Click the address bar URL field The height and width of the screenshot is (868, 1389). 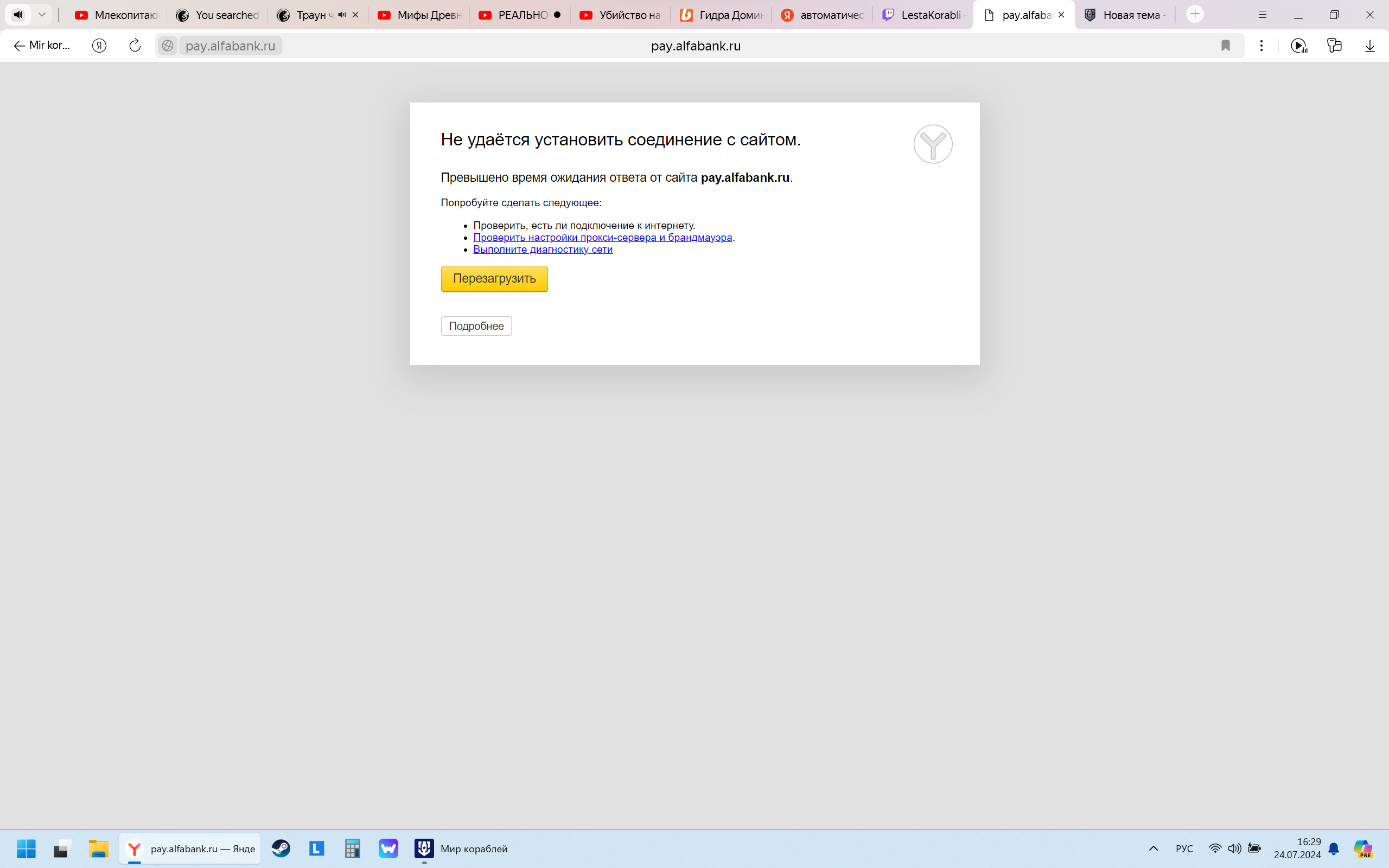[695, 46]
